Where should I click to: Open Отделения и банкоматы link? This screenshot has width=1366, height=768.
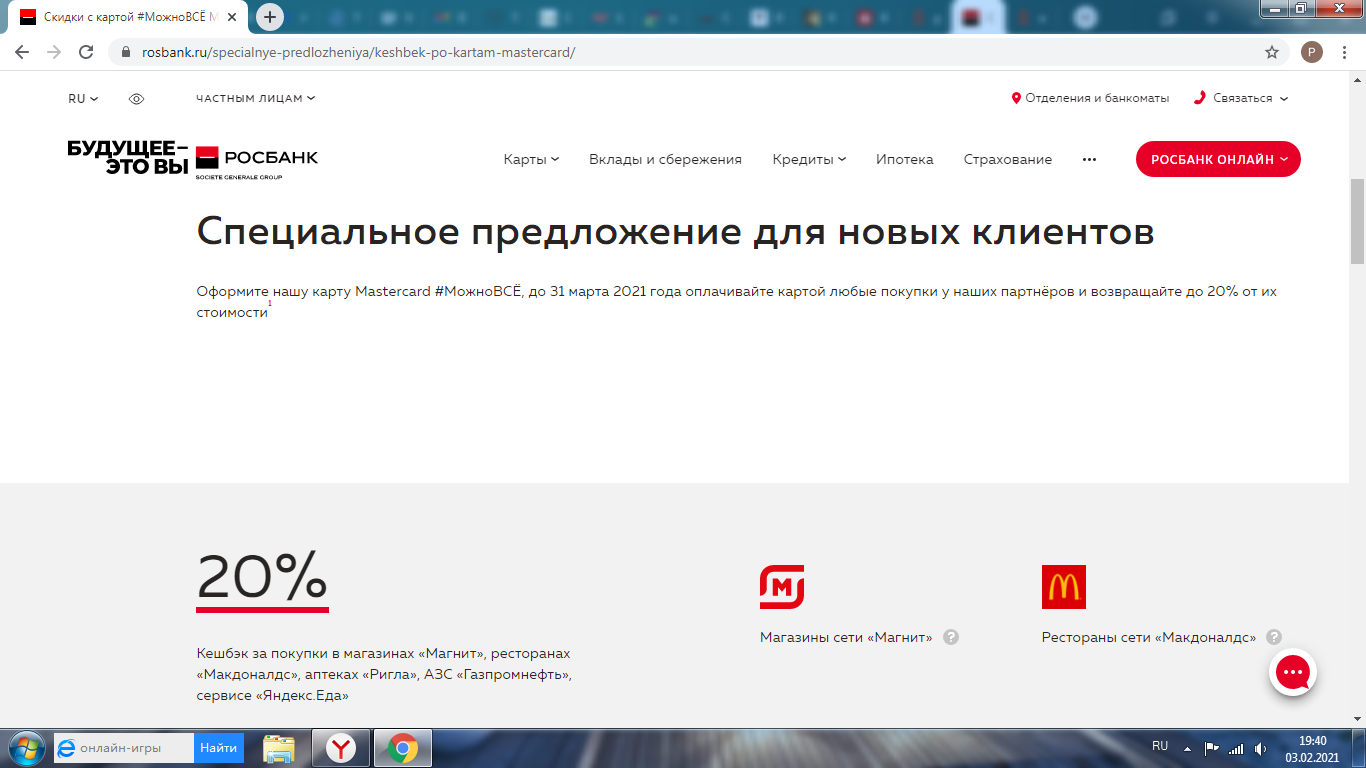[x=1090, y=98]
